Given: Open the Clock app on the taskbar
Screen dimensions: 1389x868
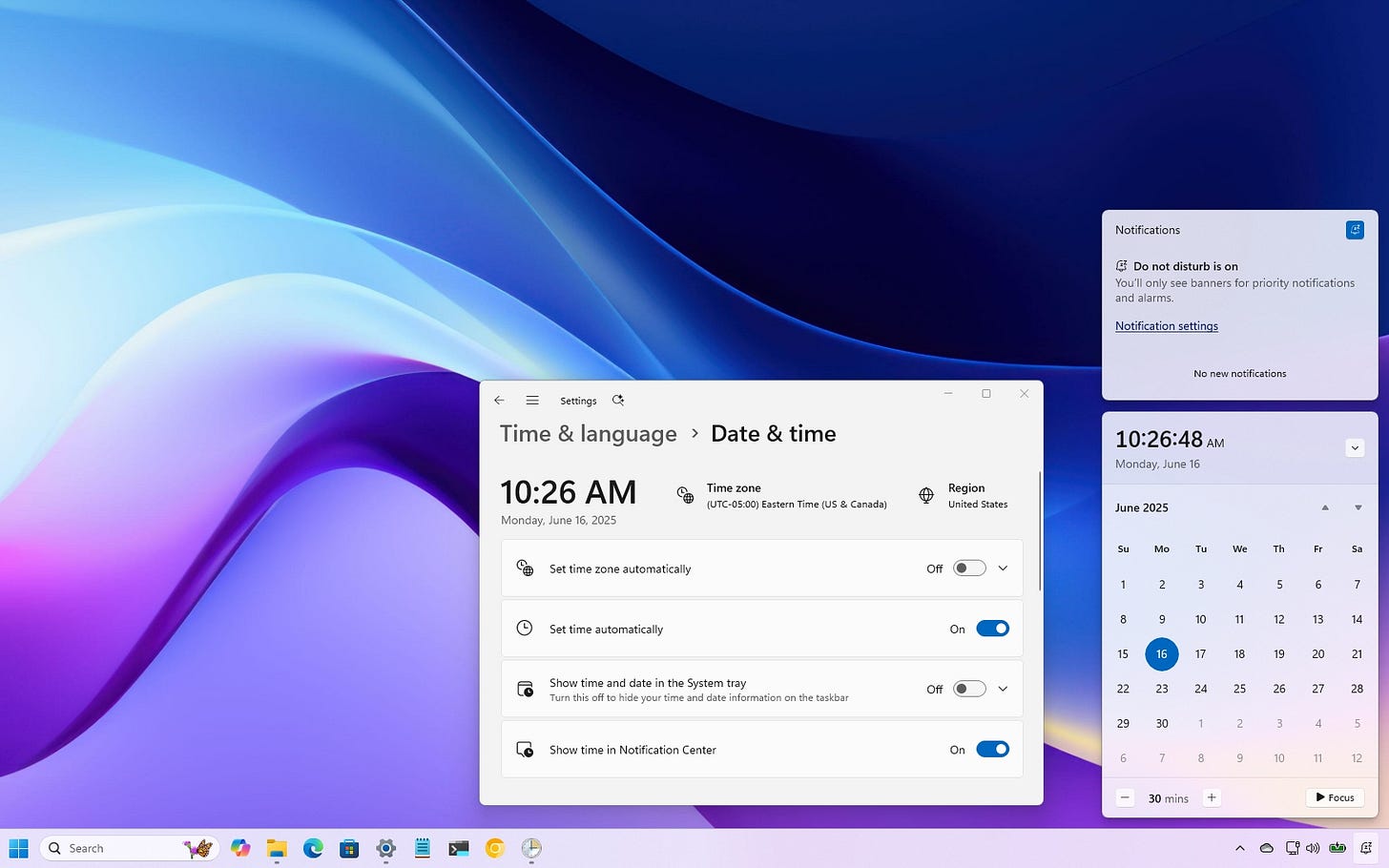Looking at the screenshot, I should (x=531, y=848).
